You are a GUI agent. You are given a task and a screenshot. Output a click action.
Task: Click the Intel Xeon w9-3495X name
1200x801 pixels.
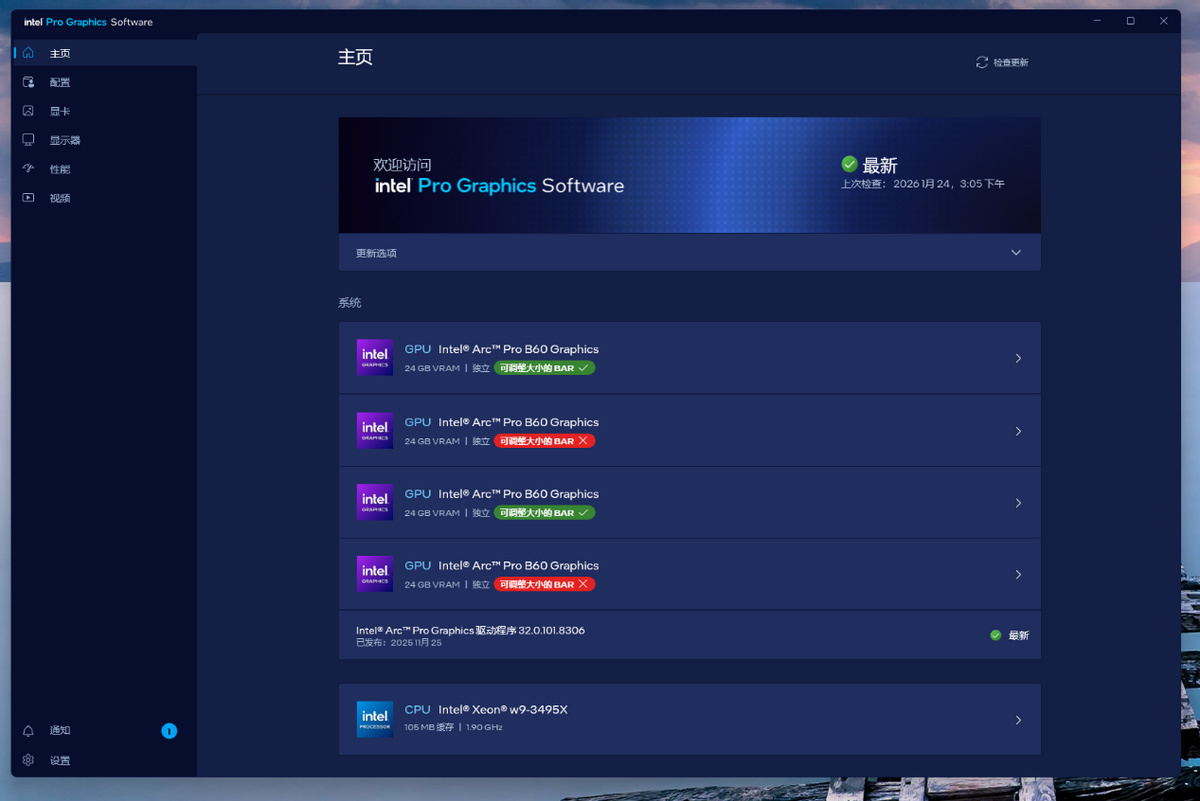503,710
